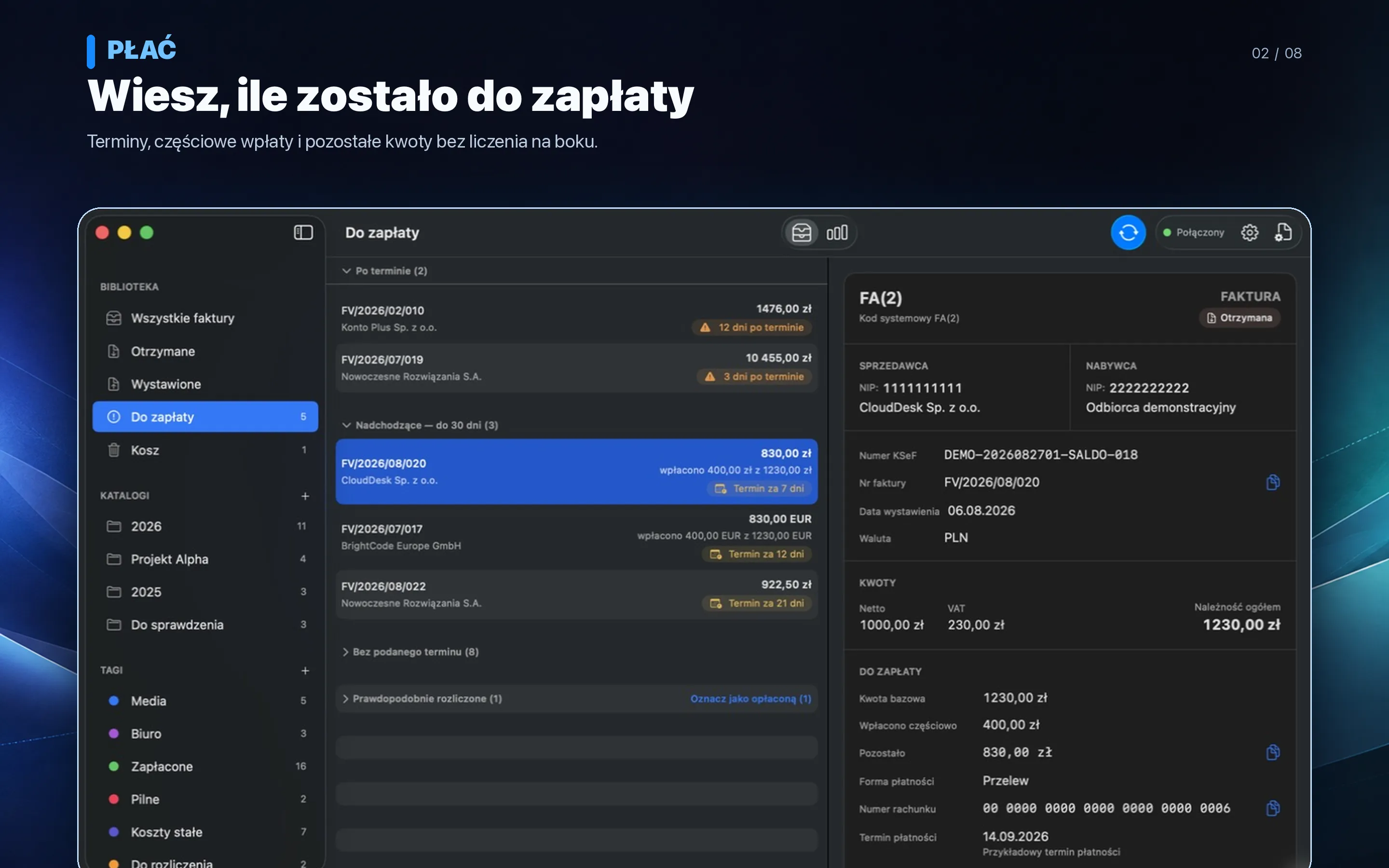Click Oznacz jako opłaconą link
The width and height of the screenshot is (1389, 868).
pyautogui.click(x=751, y=699)
